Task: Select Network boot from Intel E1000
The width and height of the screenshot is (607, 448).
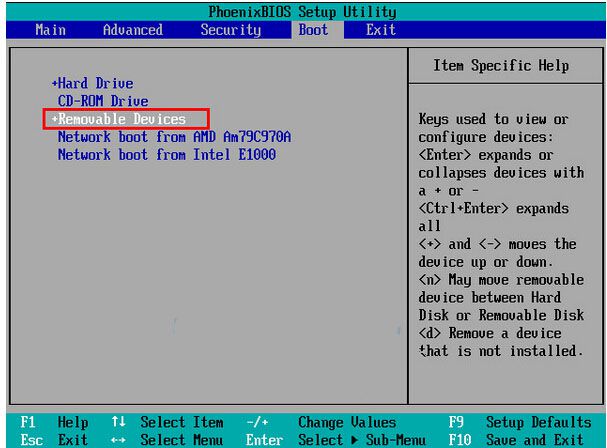Action: point(166,155)
